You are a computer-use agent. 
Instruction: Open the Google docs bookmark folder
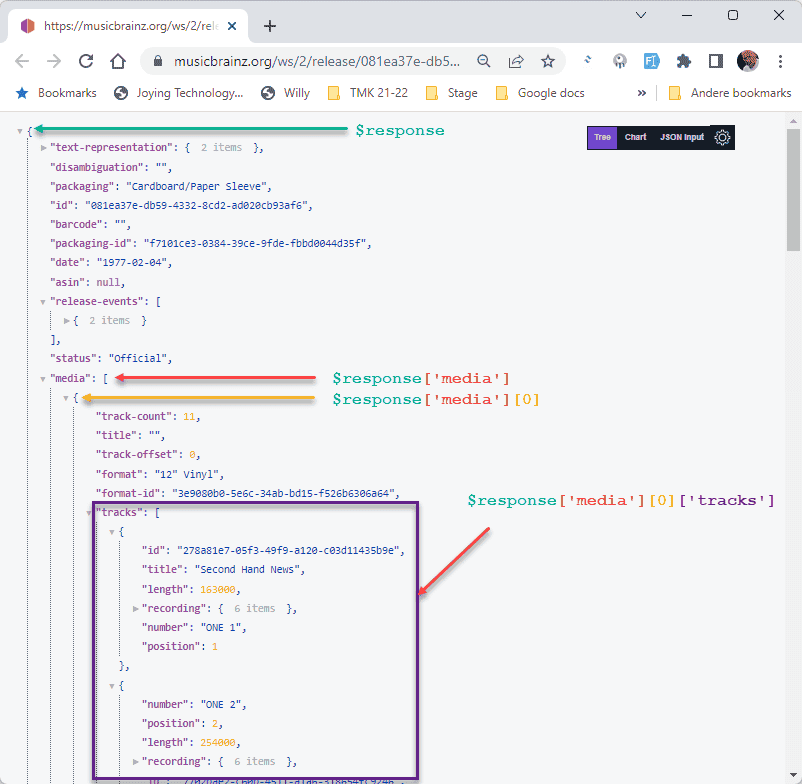(540, 93)
